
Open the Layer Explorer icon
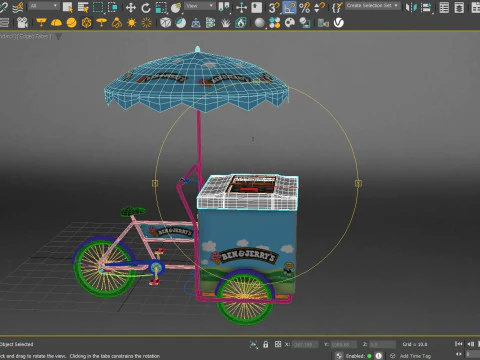click(x=459, y=7)
